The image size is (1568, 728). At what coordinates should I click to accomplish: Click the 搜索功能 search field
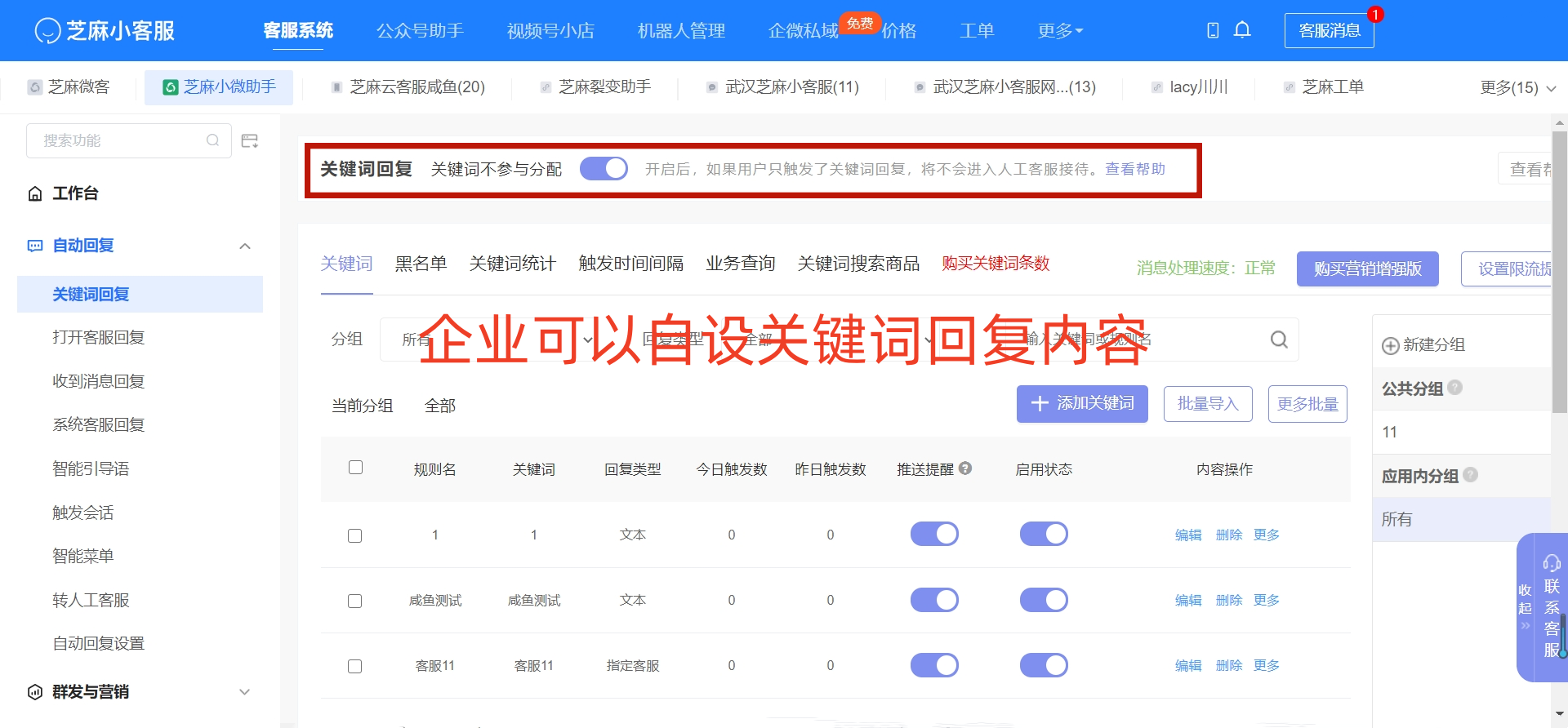129,140
